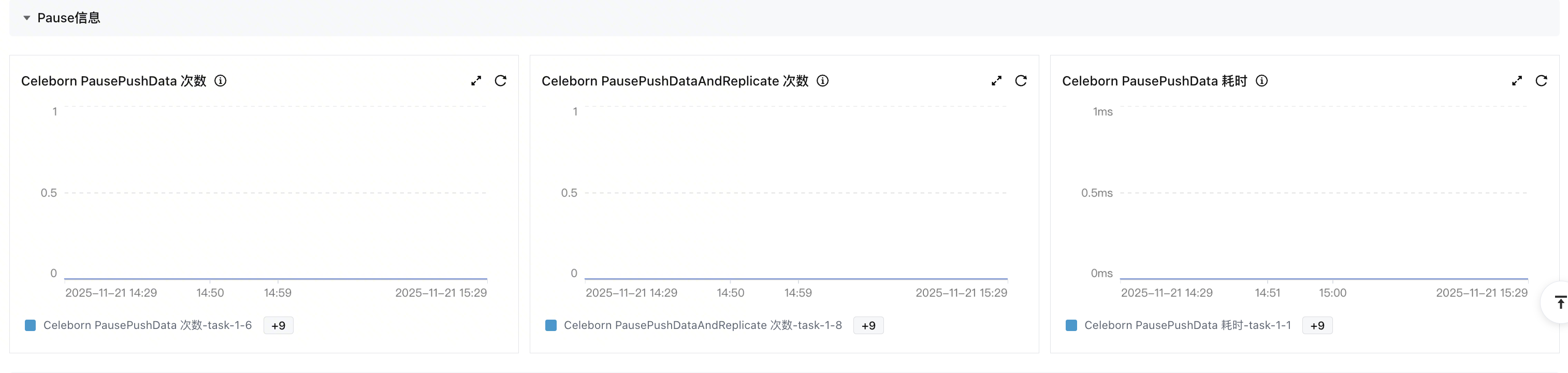This screenshot has height=373, width=1568.
Task: Toggle the PausePushDataAndReplicate 次数-task-1-8 legend series
Action: click(x=702, y=325)
